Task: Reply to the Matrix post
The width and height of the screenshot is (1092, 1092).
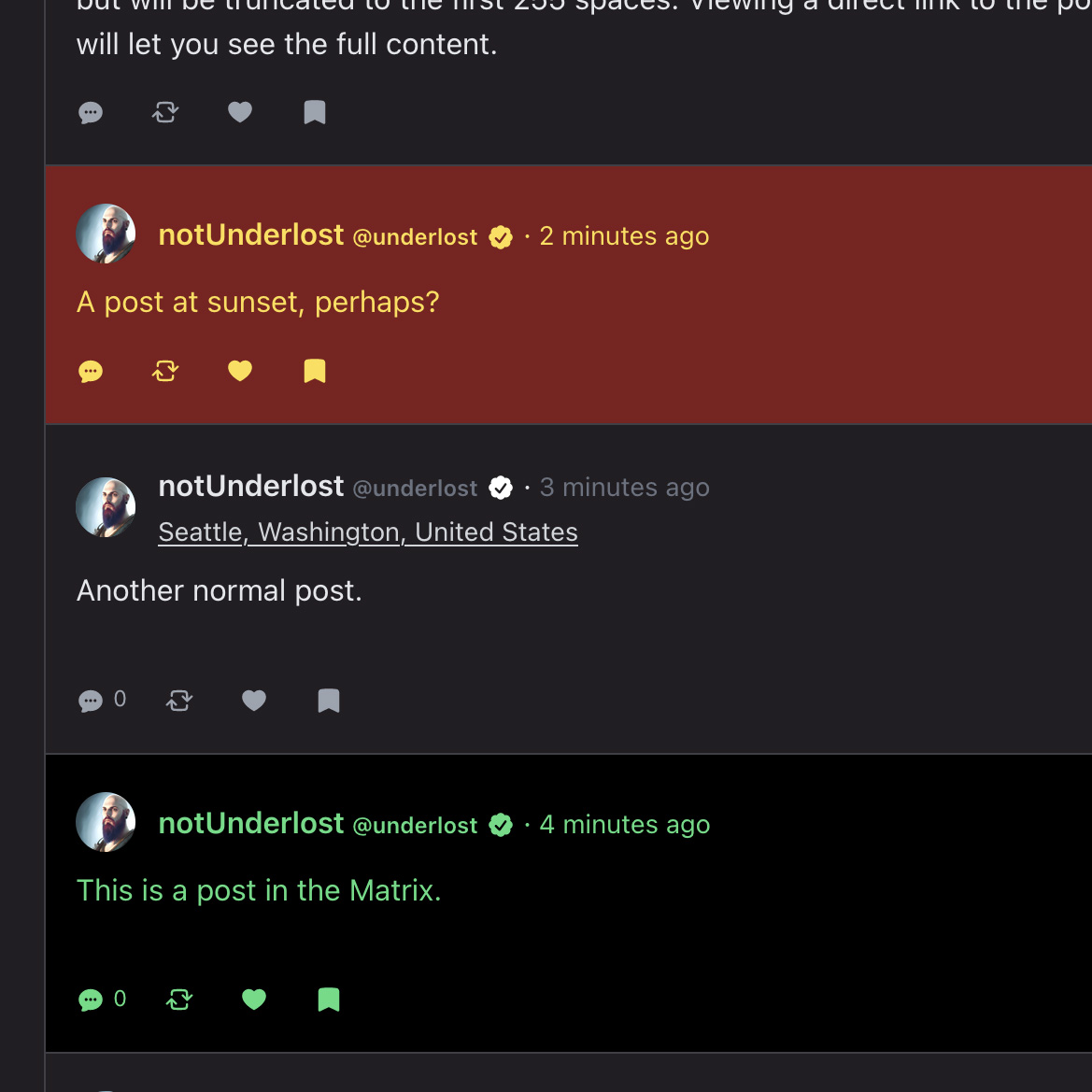Action: [91, 1000]
